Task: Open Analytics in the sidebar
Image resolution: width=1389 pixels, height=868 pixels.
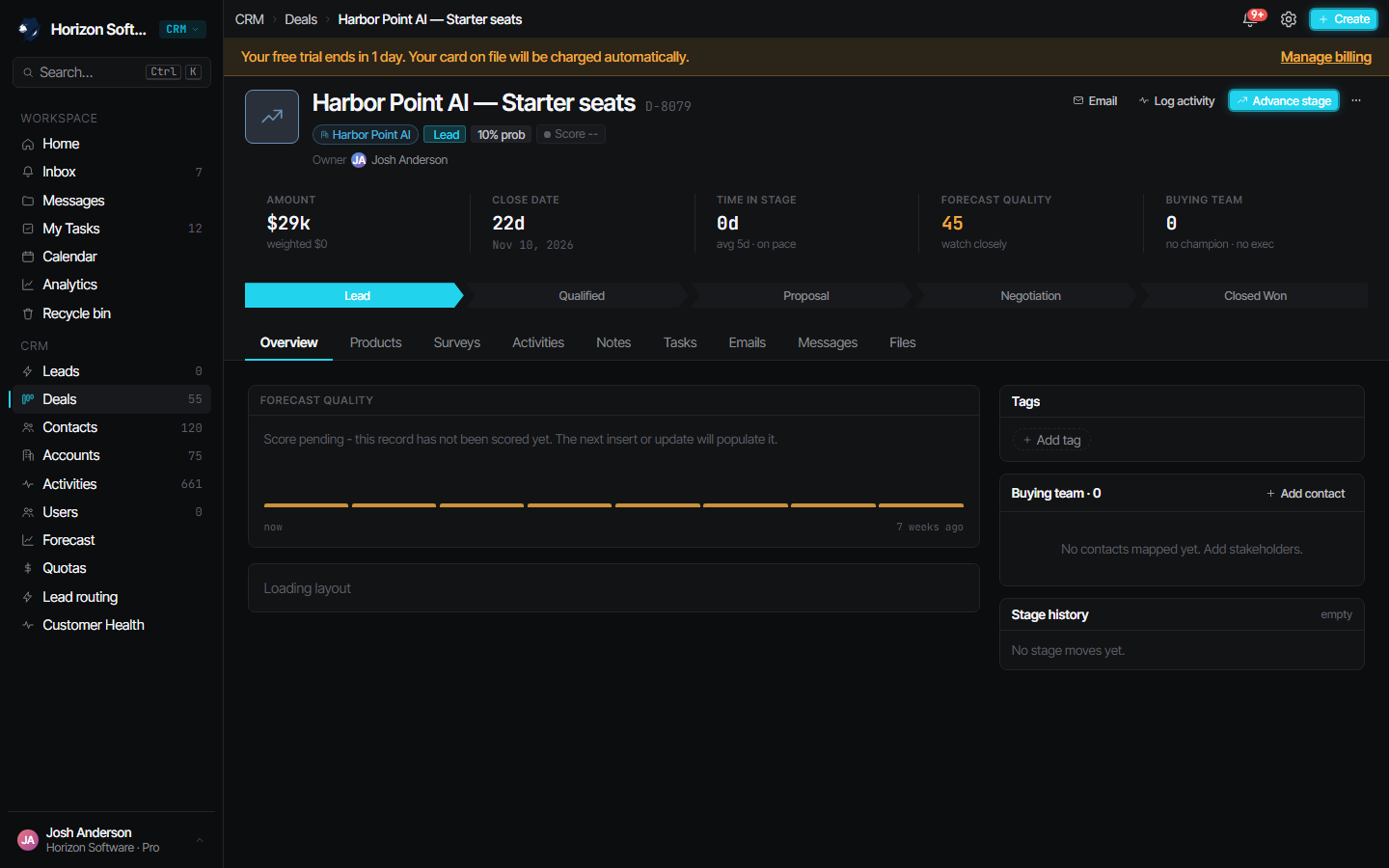Action: 112,285
